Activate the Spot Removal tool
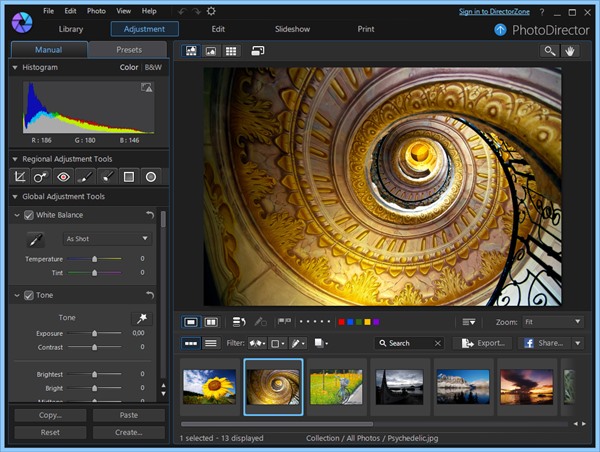600x452 pixels. click(41, 177)
